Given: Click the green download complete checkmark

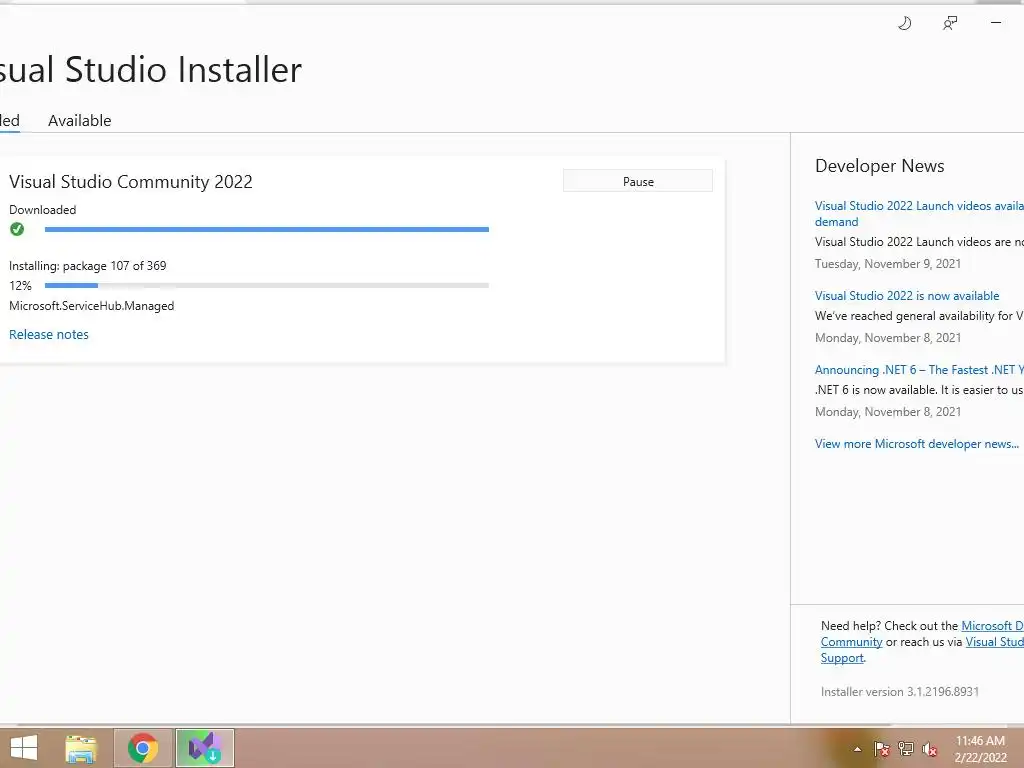Looking at the screenshot, I should 17,229.
